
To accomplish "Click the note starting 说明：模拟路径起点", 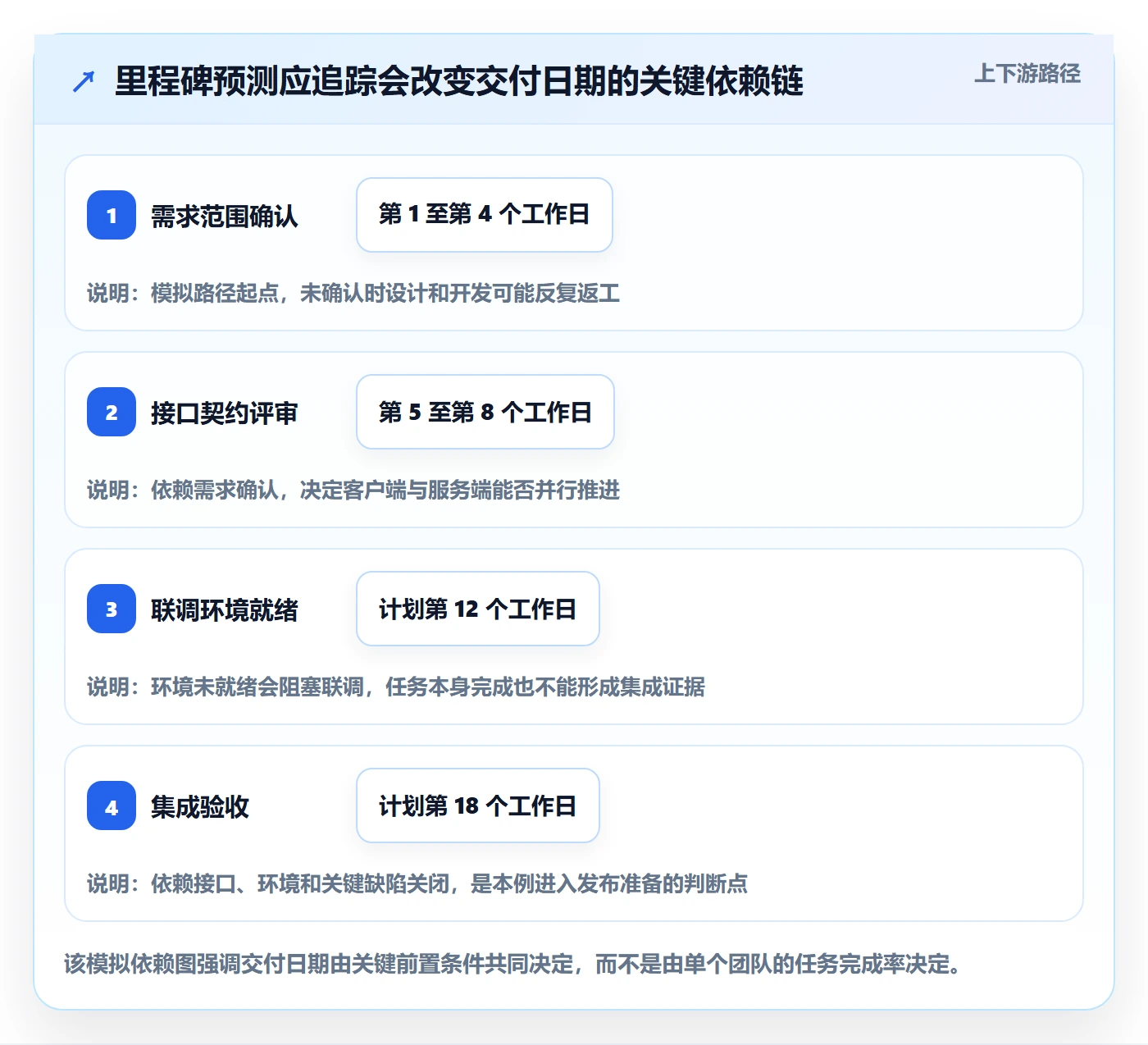I will [353, 293].
